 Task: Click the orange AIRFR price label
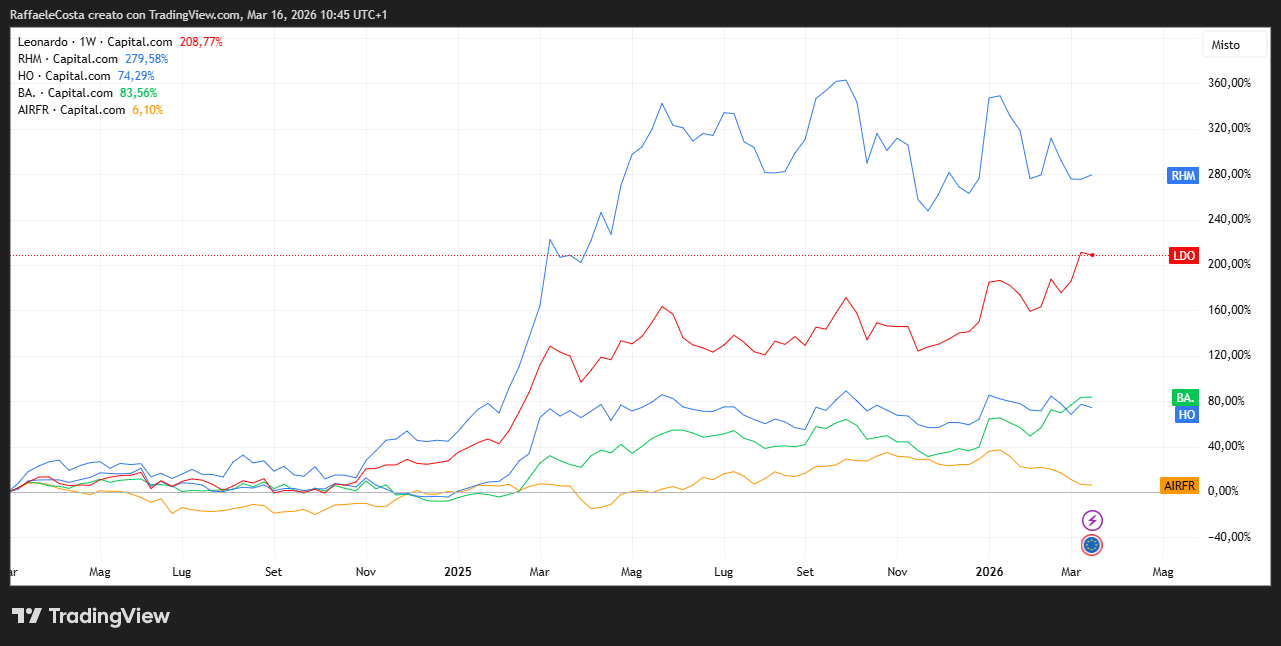pyautogui.click(x=1179, y=486)
